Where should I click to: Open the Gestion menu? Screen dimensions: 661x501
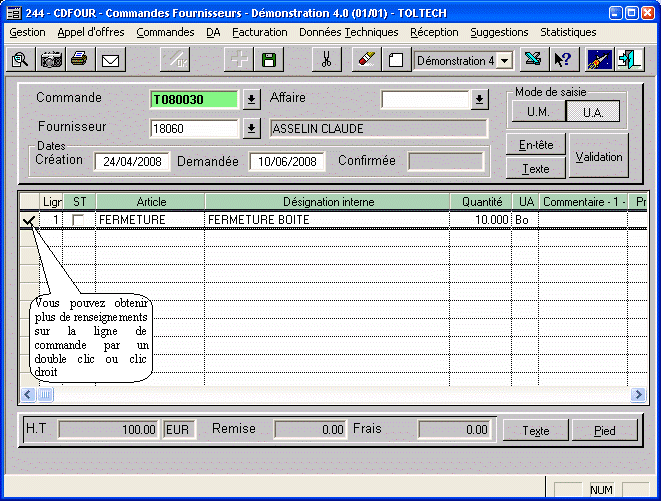point(27,32)
